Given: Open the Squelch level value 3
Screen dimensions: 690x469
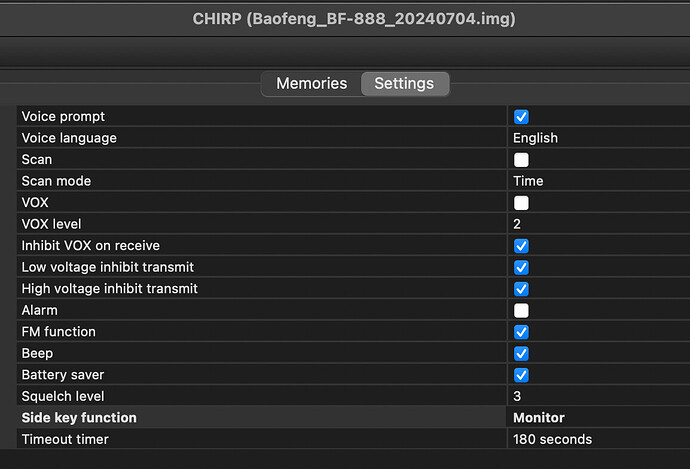Looking at the screenshot, I should (599, 396).
